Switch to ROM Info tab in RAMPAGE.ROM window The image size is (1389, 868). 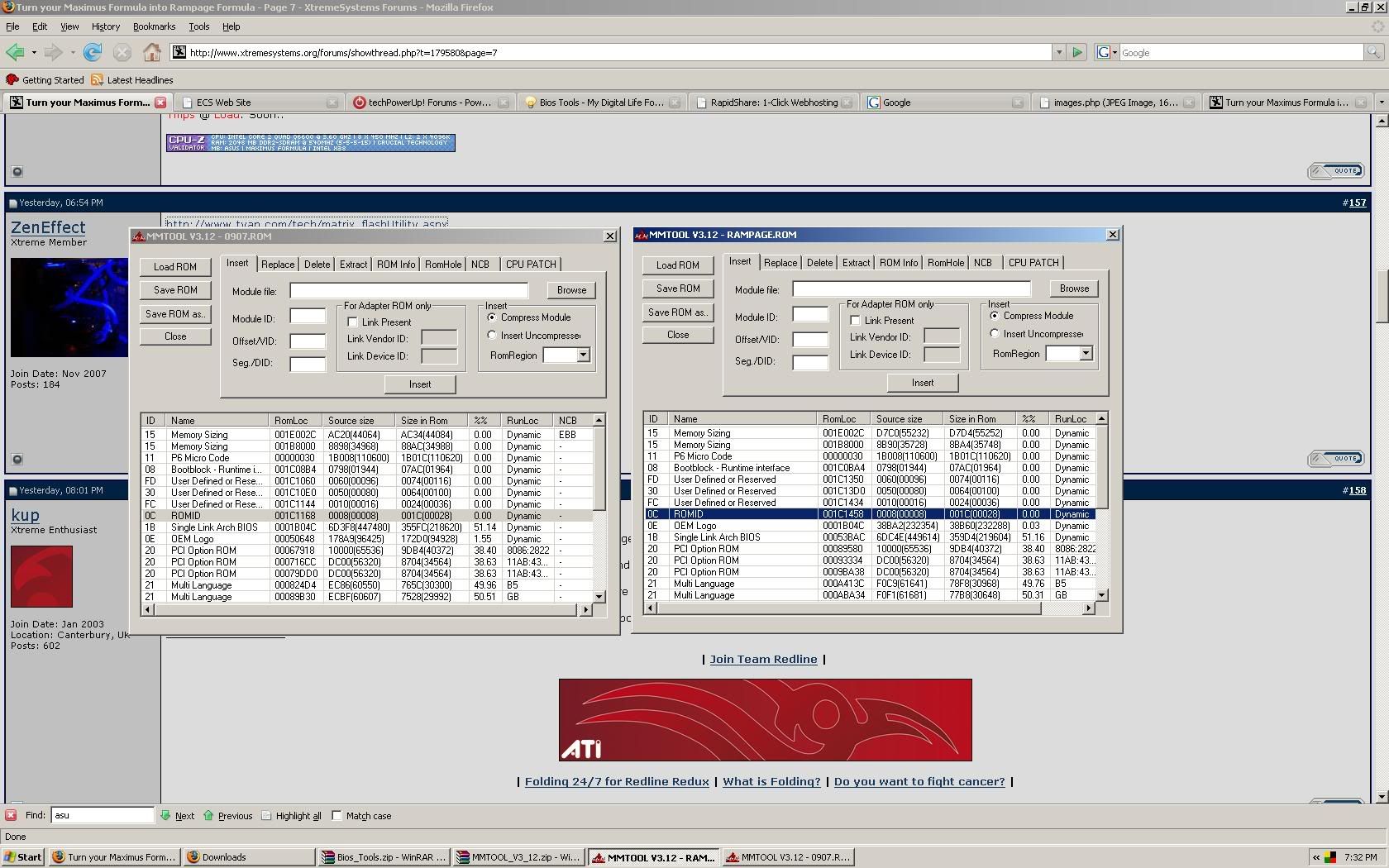click(x=899, y=263)
